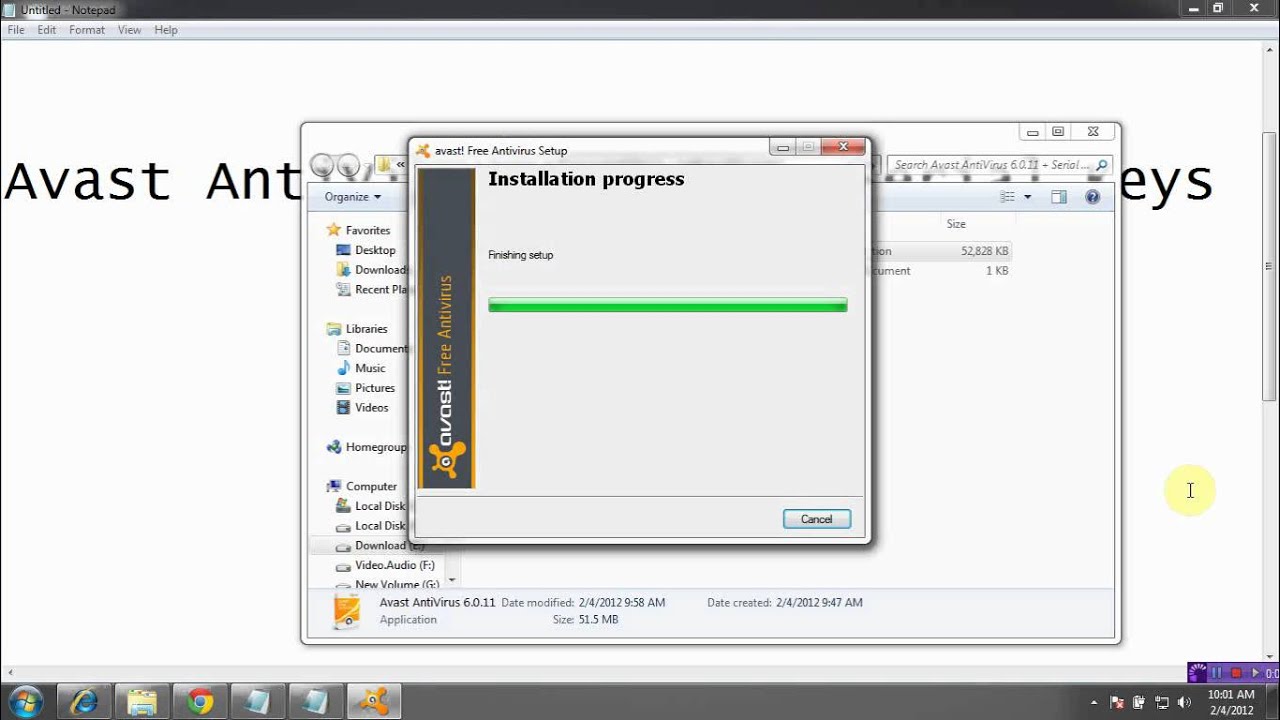Show hidden icons in the system tray

coord(1094,702)
